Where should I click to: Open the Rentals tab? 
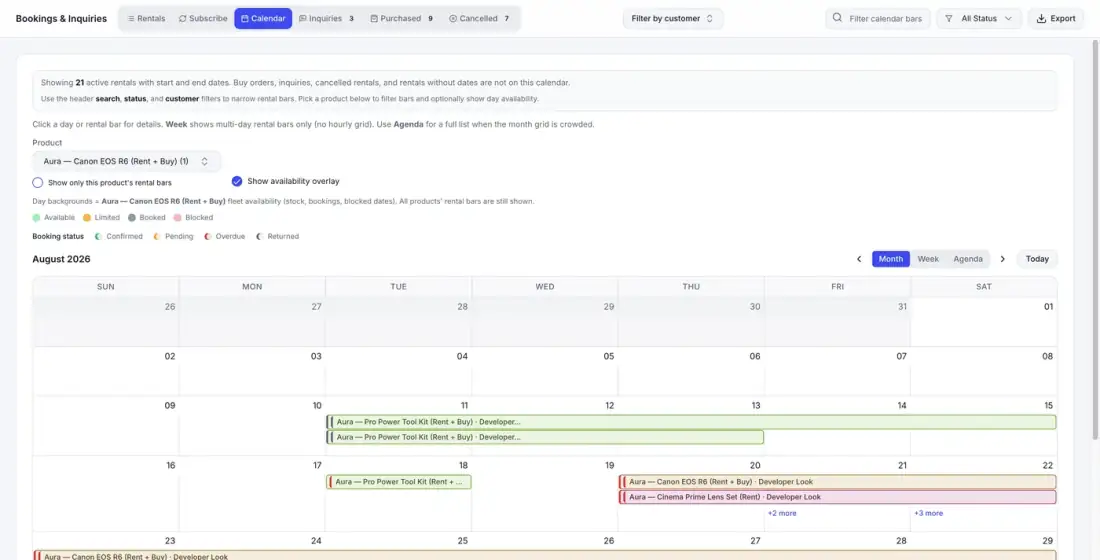click(x=146, y=19)
